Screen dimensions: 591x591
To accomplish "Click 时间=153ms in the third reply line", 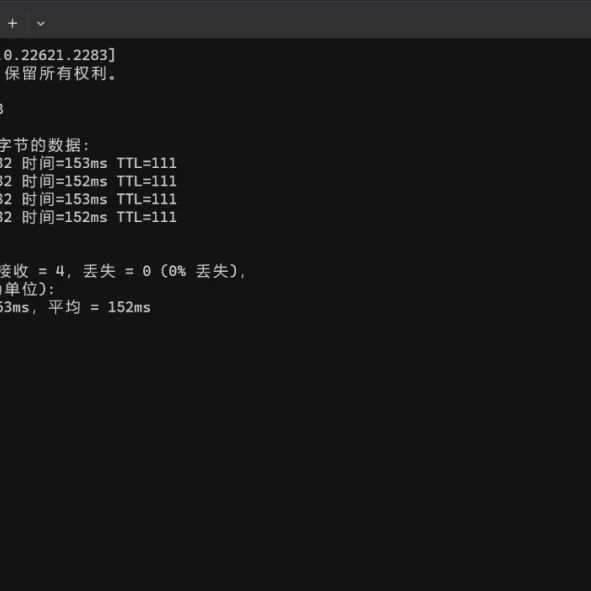I will coord(64,199).
